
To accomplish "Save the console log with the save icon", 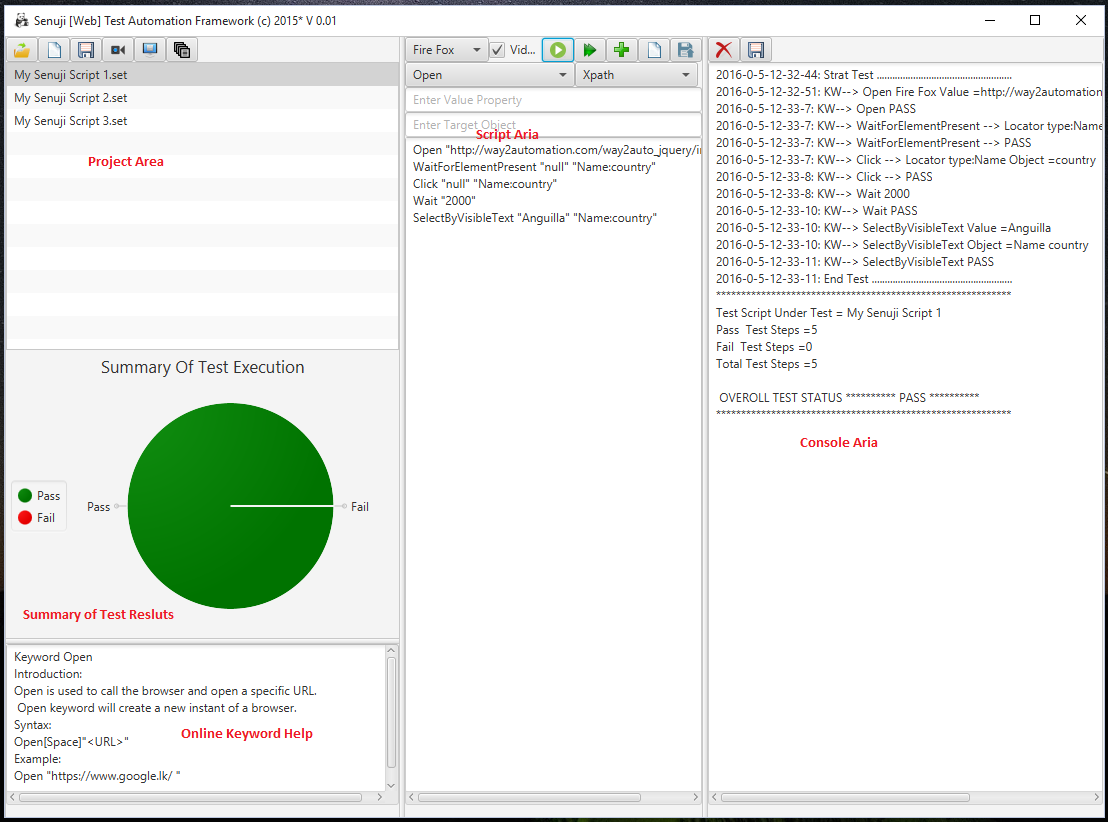I will 755,49.
